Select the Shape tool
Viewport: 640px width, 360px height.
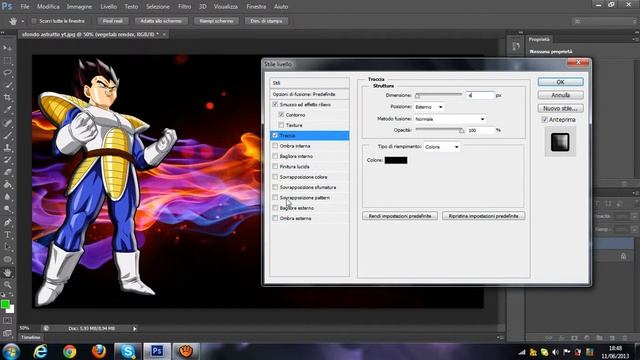7,260
